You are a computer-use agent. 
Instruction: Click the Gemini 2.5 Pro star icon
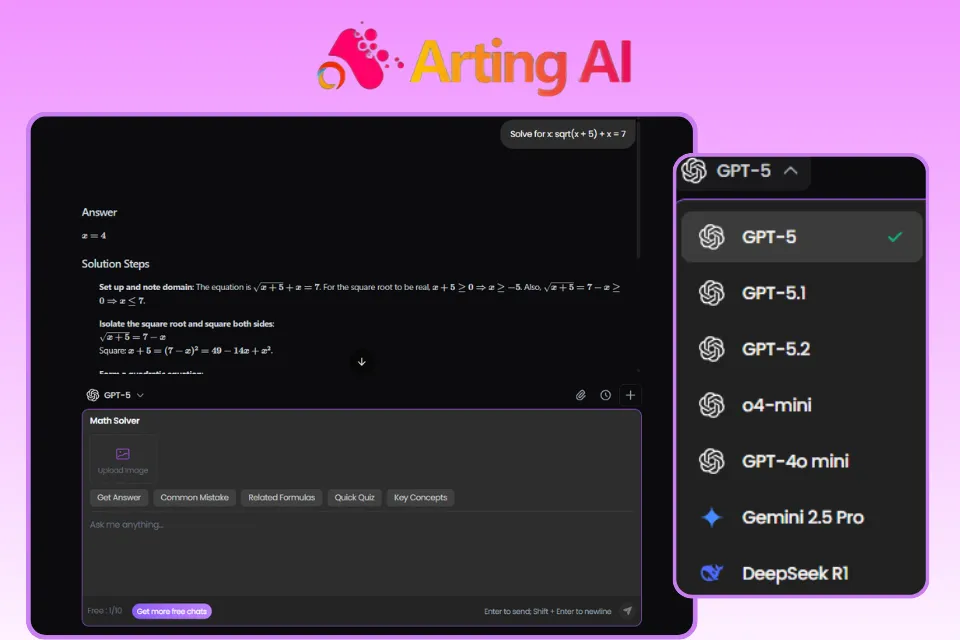(x=711, y=517)
